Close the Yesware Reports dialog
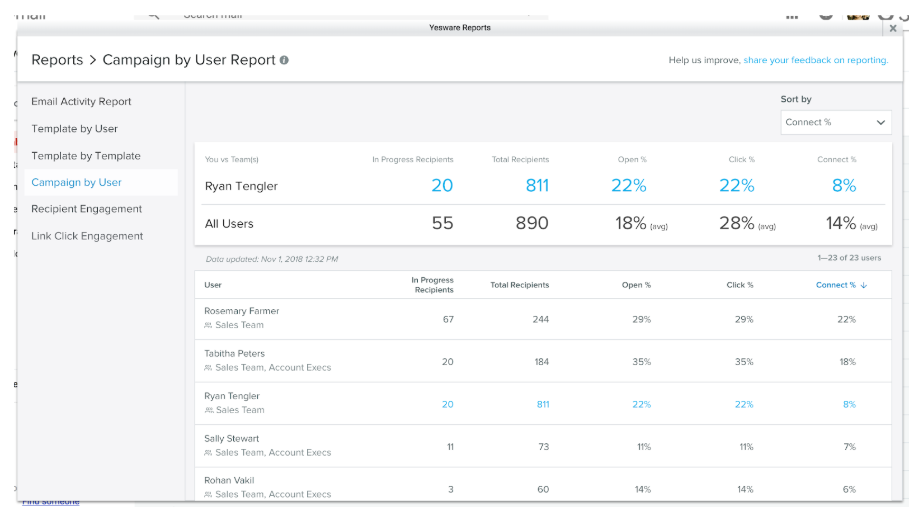Screen dimensions: 912x508 click(x=893, y=28)
